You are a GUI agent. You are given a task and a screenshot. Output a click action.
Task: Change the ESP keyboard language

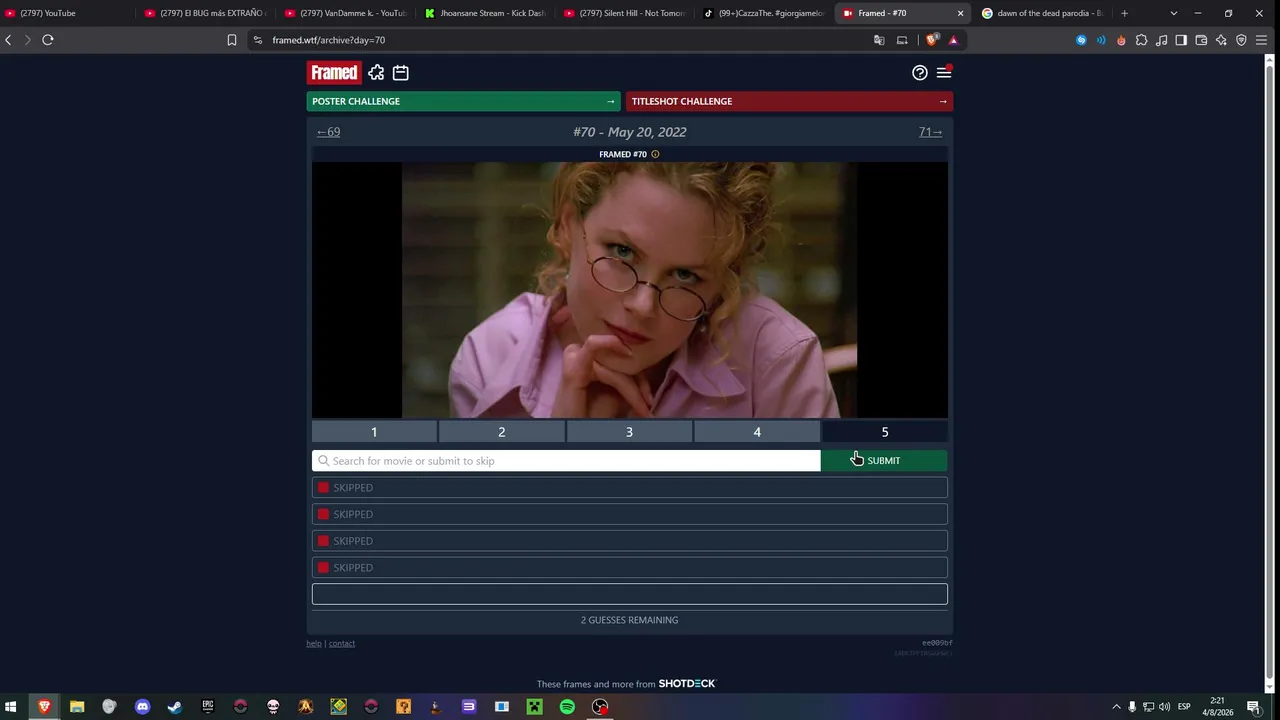tap(1185, 707)
